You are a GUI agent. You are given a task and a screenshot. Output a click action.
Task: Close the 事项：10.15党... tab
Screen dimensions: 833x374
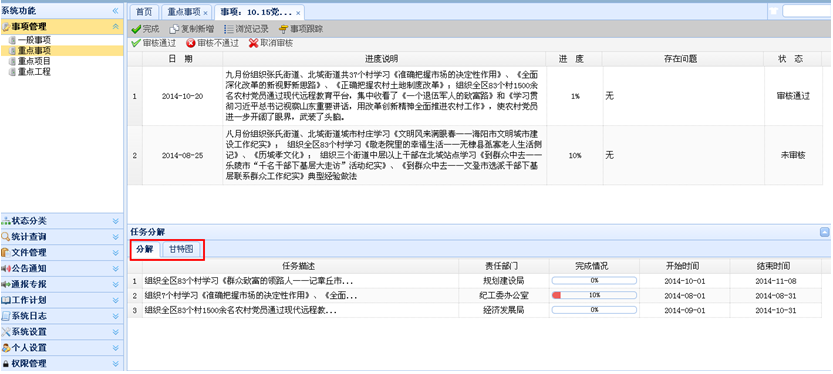(x=298, y=13)
